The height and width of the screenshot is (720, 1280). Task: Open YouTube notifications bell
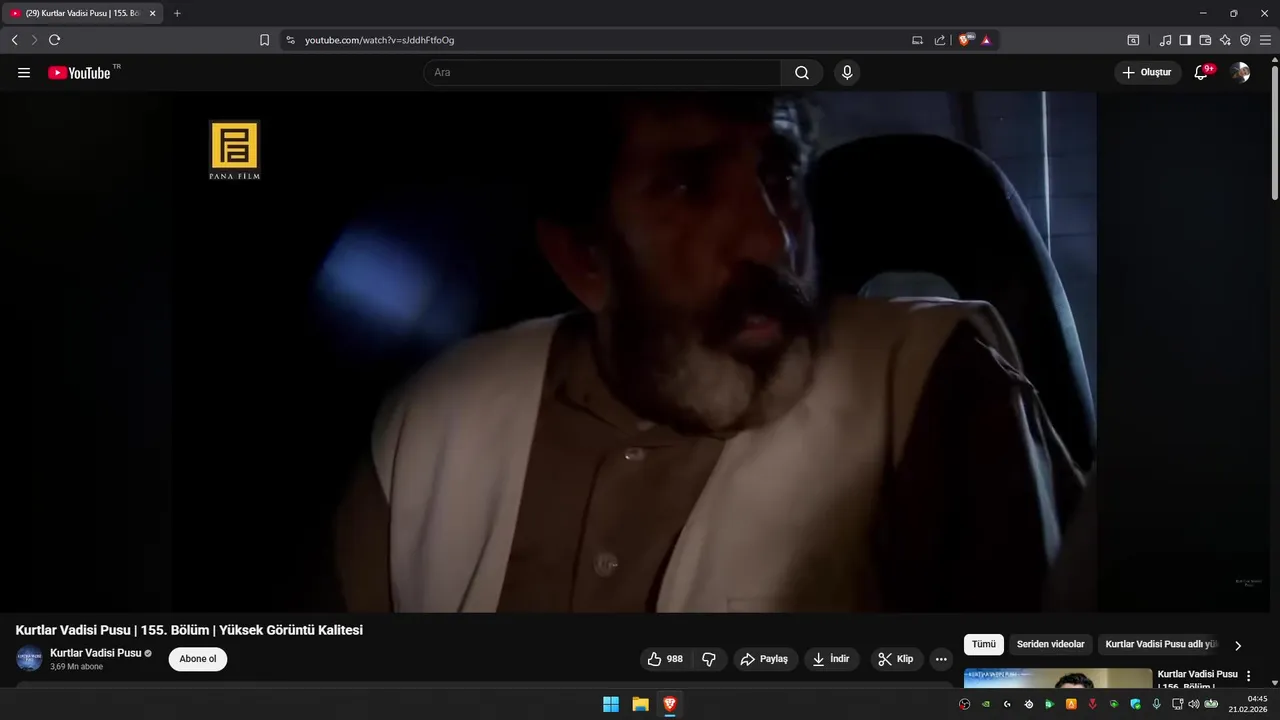point(1202,72)
